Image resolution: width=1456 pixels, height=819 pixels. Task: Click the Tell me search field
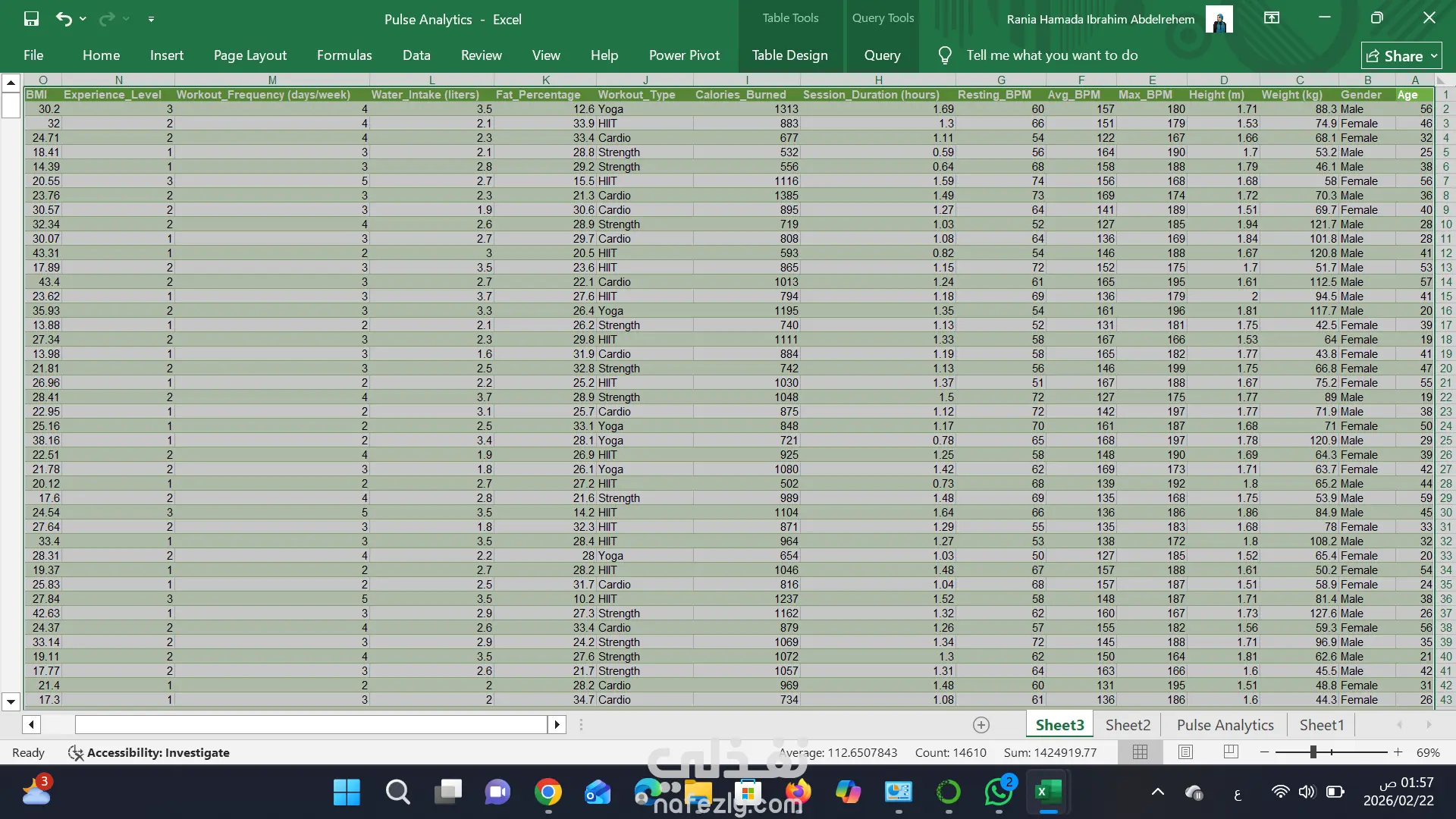coord(1052,55)
